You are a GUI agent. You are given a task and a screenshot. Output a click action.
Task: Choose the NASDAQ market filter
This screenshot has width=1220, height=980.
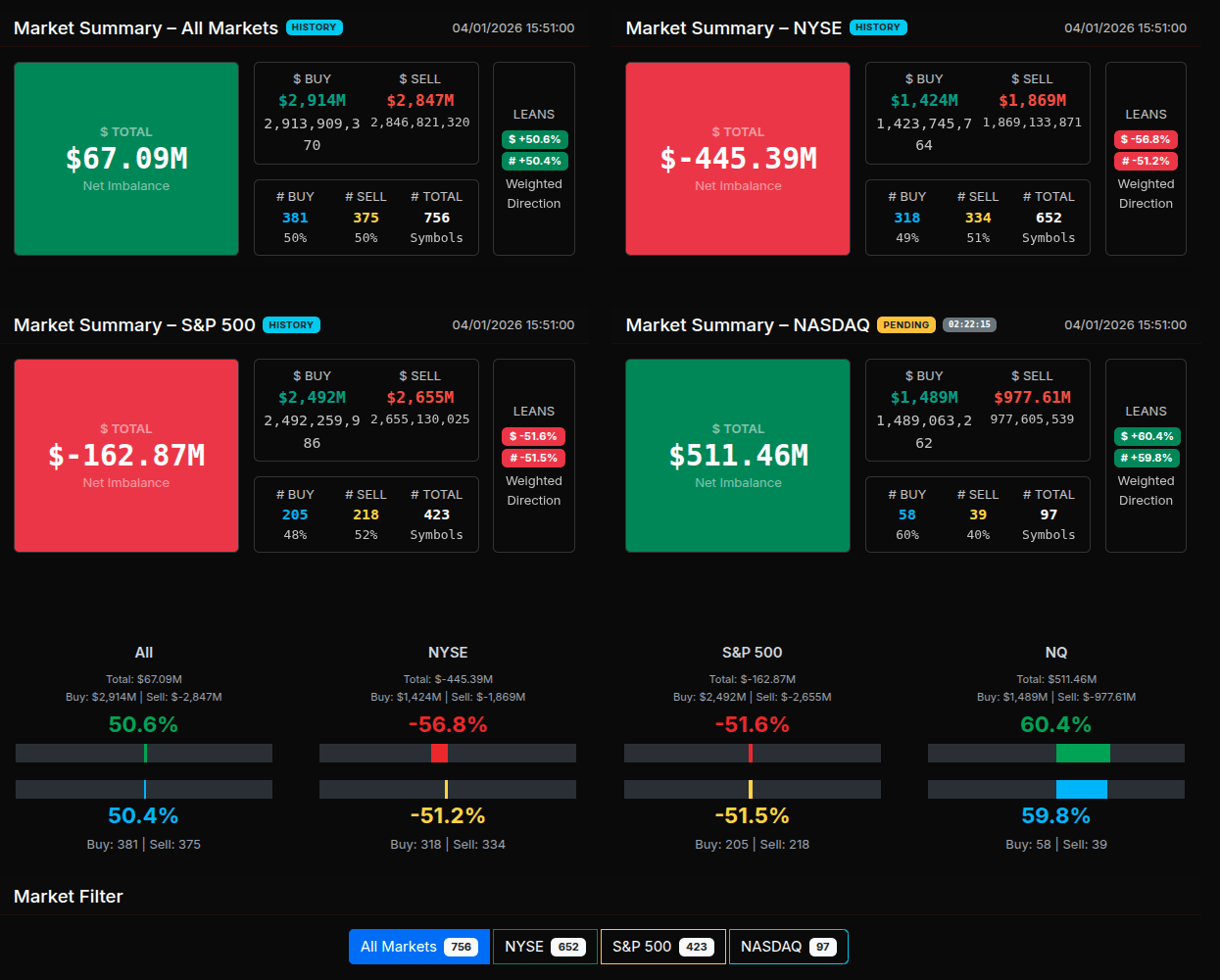[788, 947]
